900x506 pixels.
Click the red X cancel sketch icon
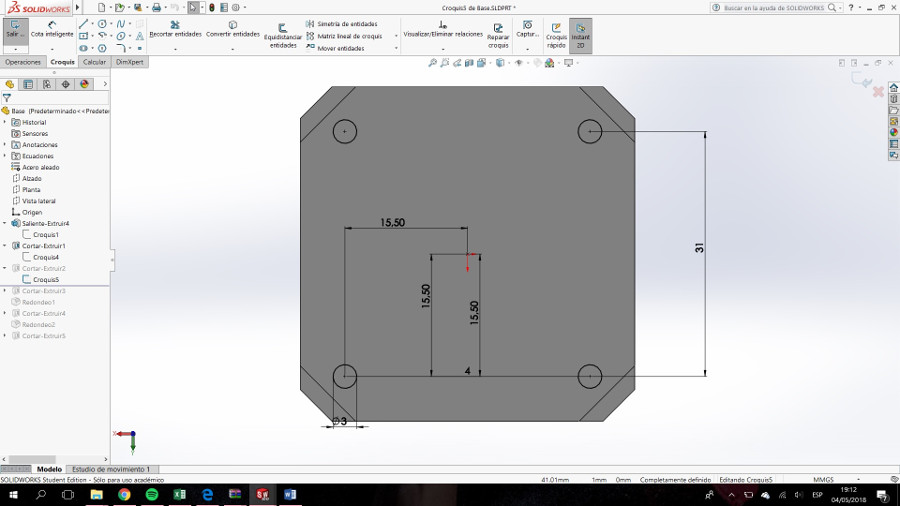(x=878, y=91)
